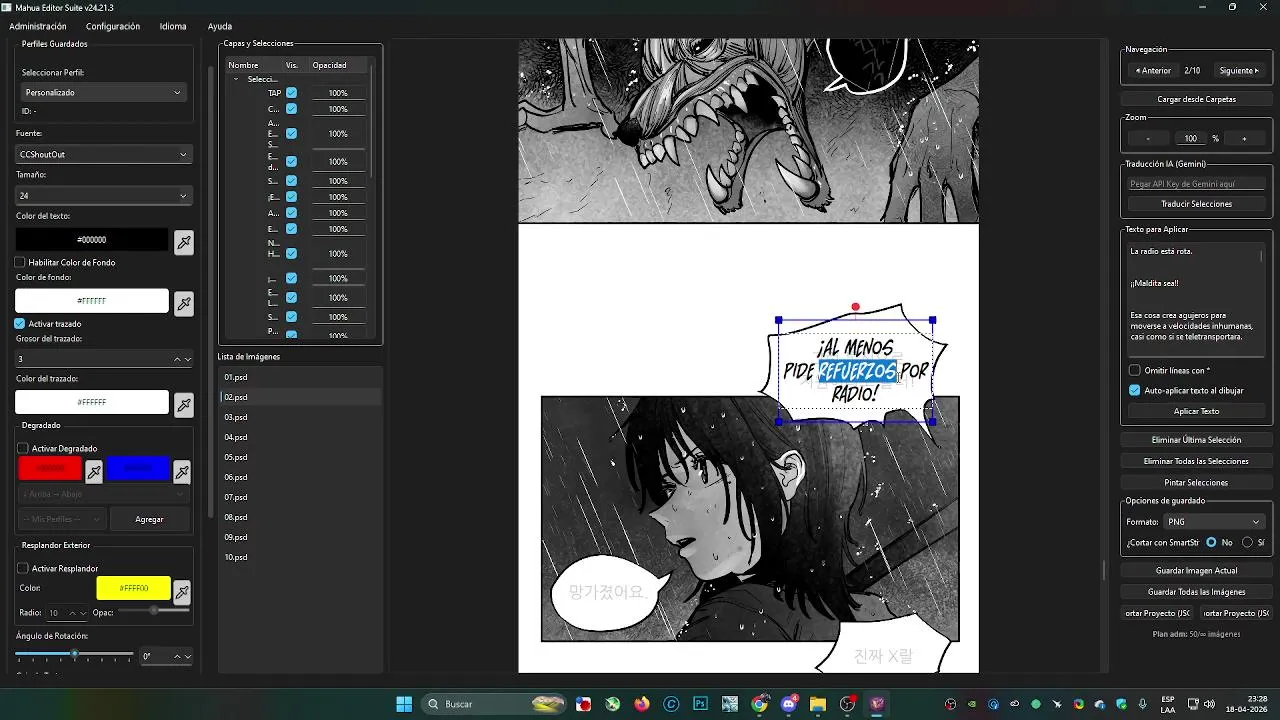
Task: Click the Agregar gradient profile button
Action: [x=149, y=519]
